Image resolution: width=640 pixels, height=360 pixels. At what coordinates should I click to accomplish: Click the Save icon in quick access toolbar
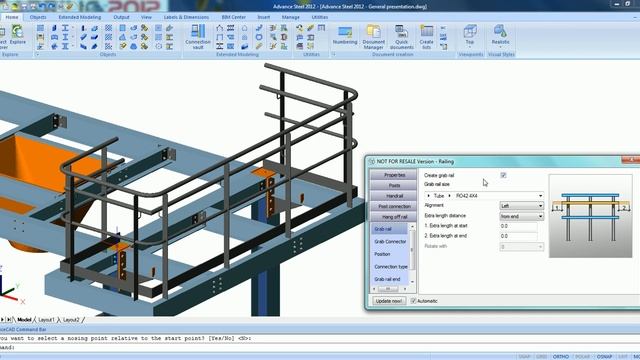24,7
